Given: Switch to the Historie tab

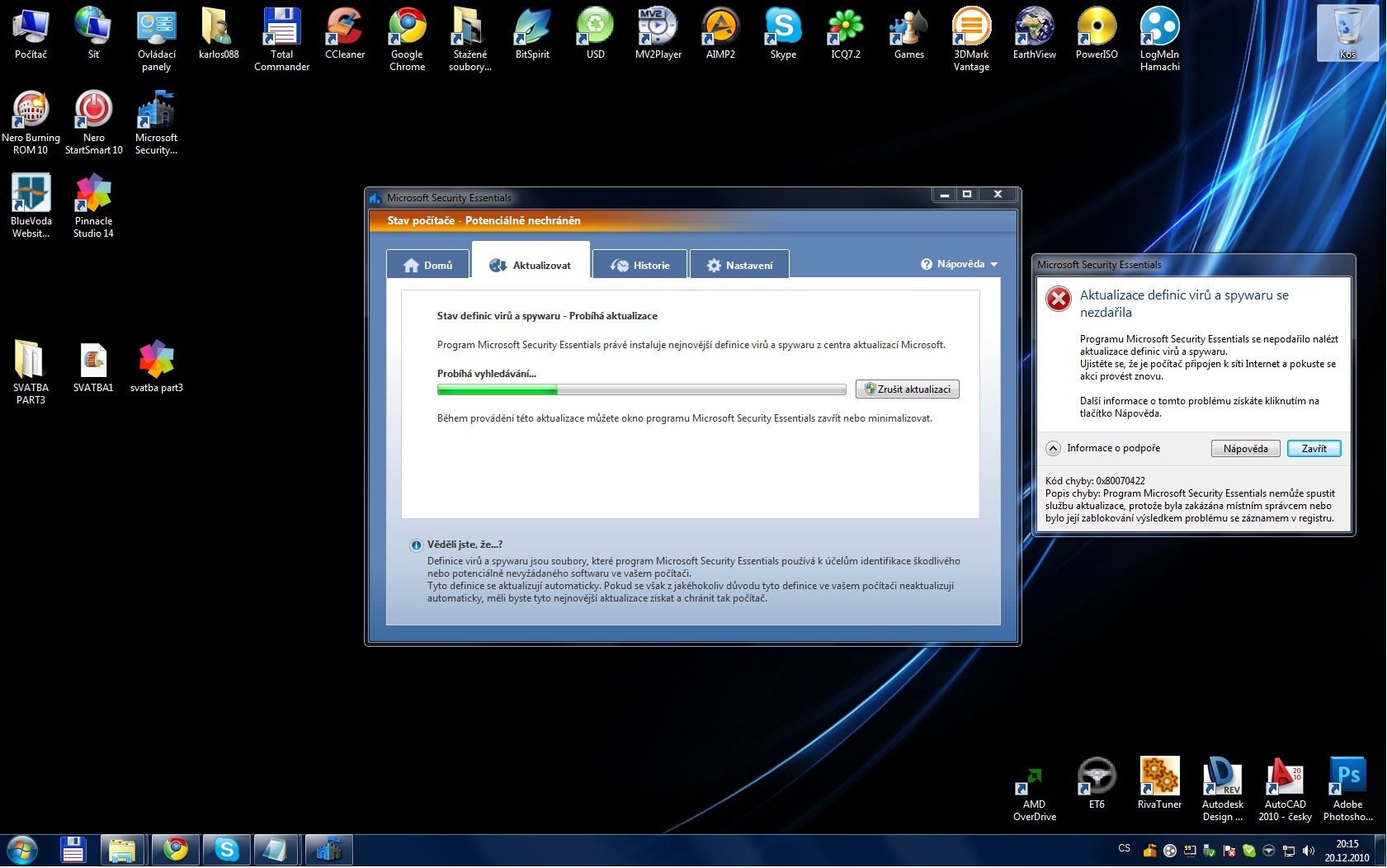Looking at the screenshot, I should pos(639,265).
